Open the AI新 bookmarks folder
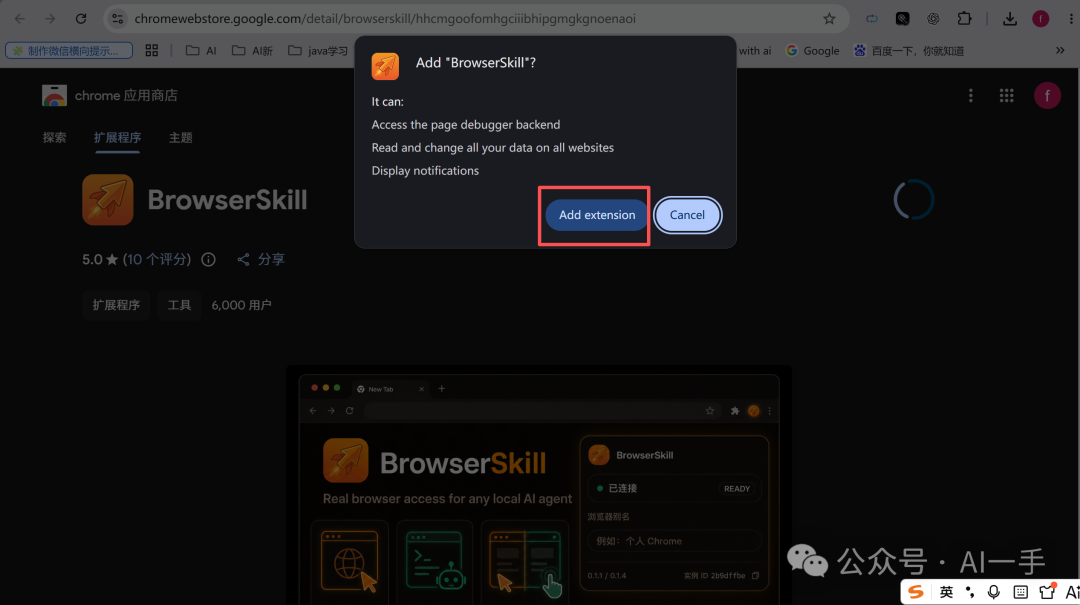 click(252, 50)
